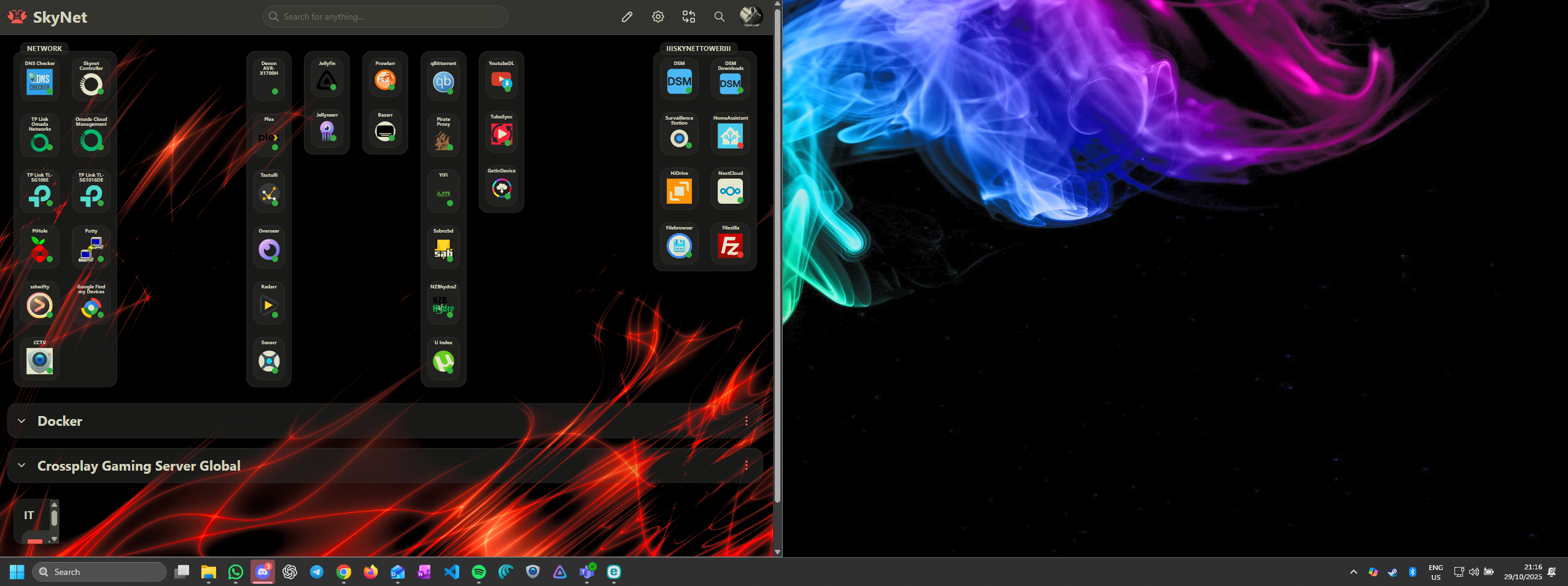Launch the Sabnzbd tile

pos(443,247)
